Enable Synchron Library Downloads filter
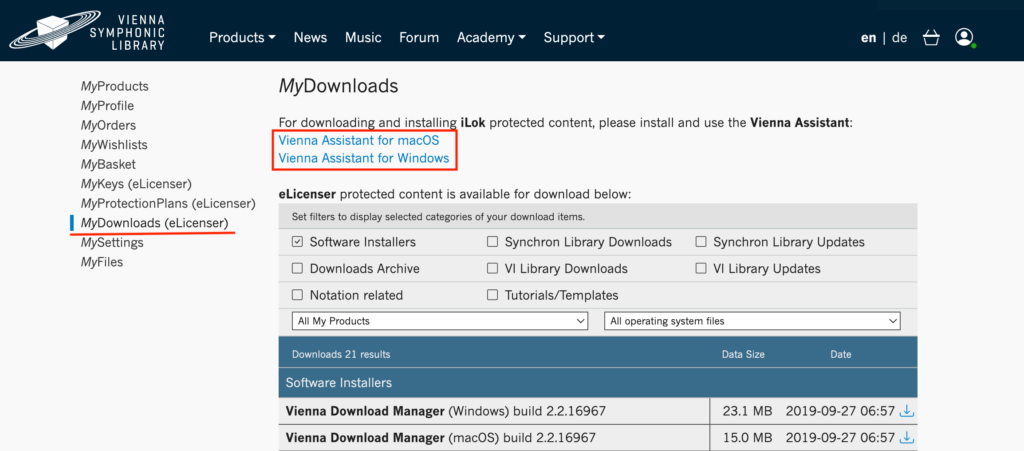 tap(492, 242)
